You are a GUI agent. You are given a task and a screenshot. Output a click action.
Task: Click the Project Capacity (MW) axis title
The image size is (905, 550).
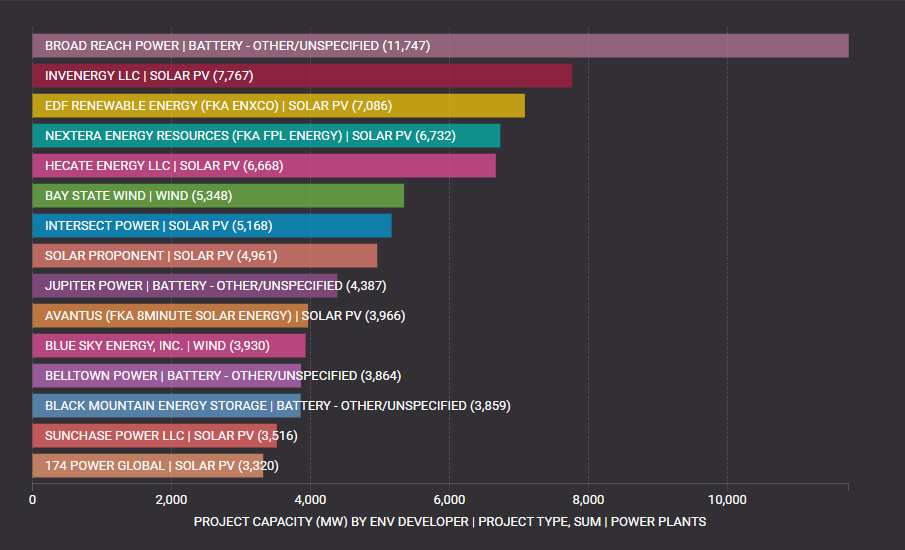coord(450,522)
